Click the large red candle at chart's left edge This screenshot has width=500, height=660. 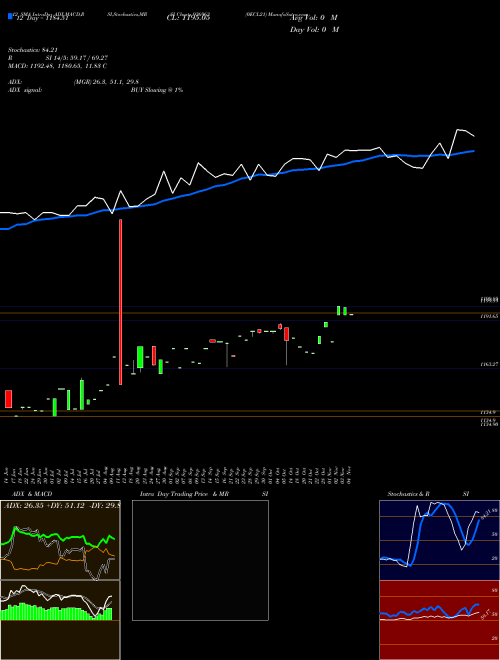[x=8, y=399]
